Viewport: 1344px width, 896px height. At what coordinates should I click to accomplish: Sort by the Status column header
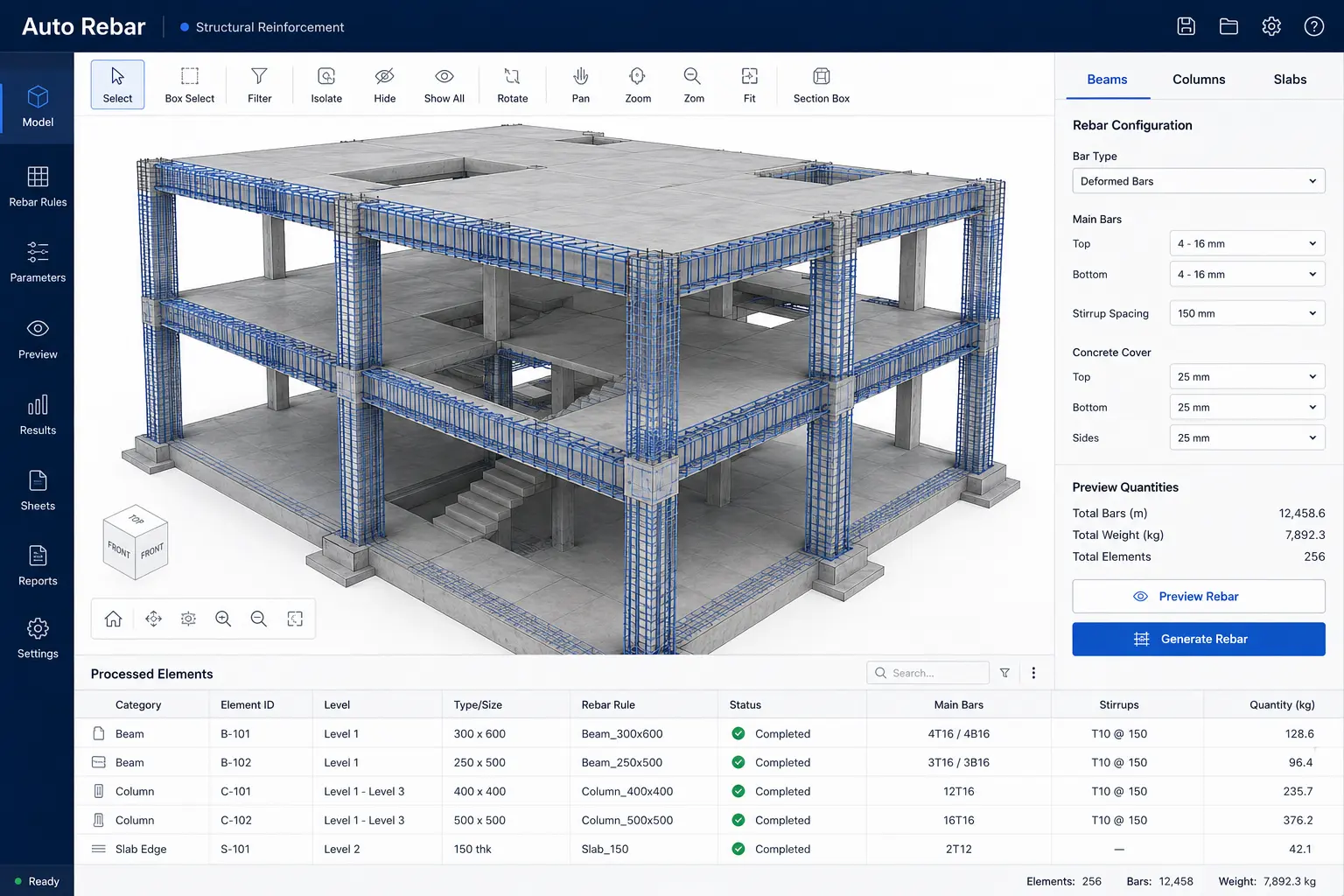pyautogui.click(x=745, y=704)
